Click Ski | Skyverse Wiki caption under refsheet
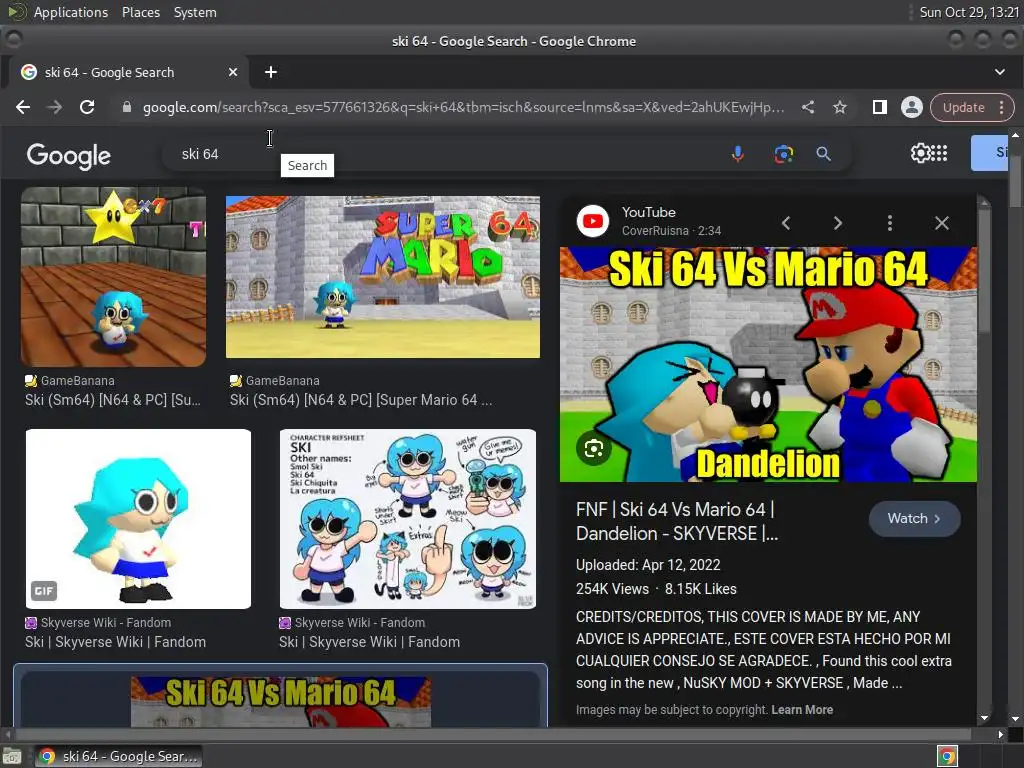Viewport: 1024px width, 768px height. tap(369, 642)
